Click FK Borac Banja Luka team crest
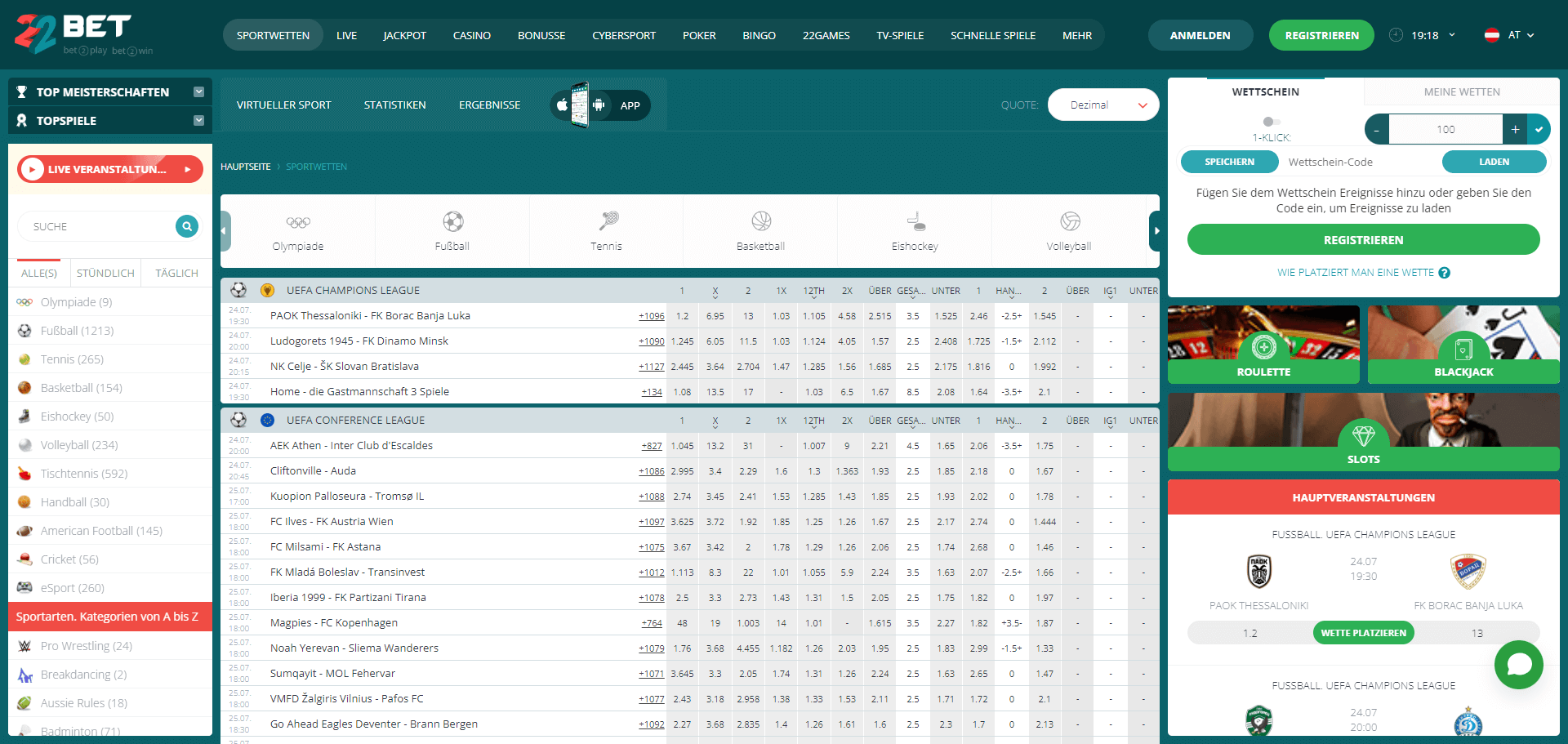This screenshot has height=744, width=1568. tap(1468, 571)
